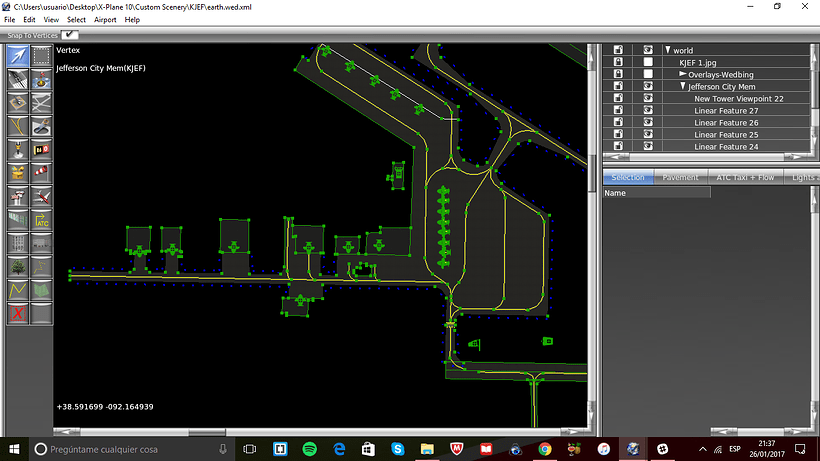Viewport: 820px width, 461px height.
Task: Select the KJEF 1.jpg row name
Action: tap(698, 63)
